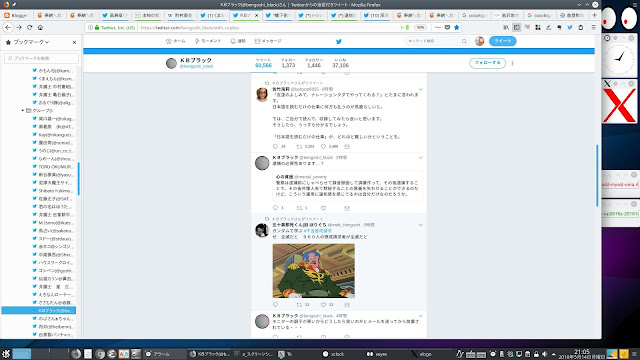Click the Pocket icon in address bar
Image resolution: width=640 pixels, height=360 pixels.
(x=447, y=27)
